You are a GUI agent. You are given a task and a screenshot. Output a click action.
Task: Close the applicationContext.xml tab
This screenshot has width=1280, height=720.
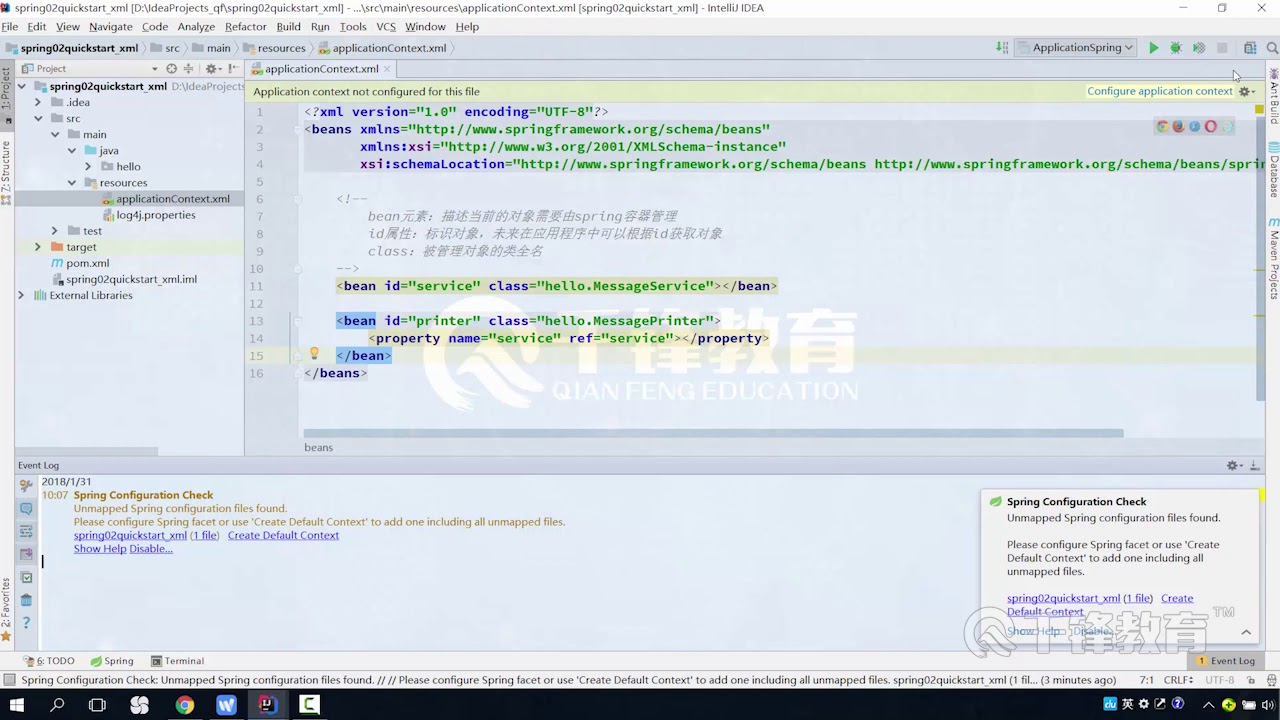pyautogui.click(x=388, y=69)
